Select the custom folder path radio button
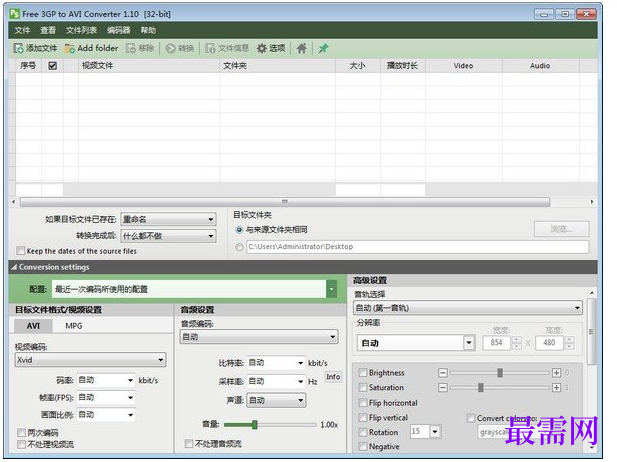Image resolution: width=617 pixels, height=462 pixels. point(239,247)
